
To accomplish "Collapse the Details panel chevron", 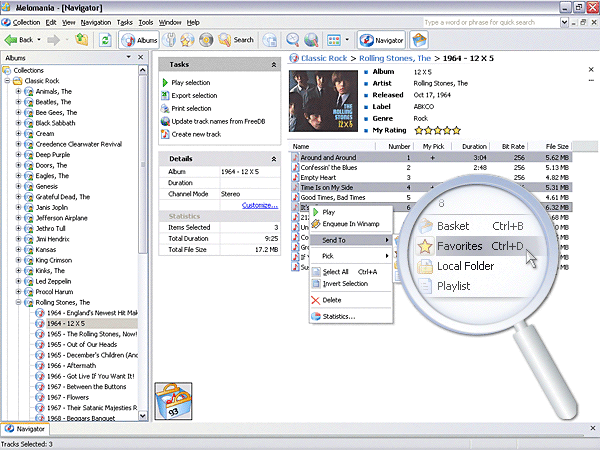I will click(274, 159).
